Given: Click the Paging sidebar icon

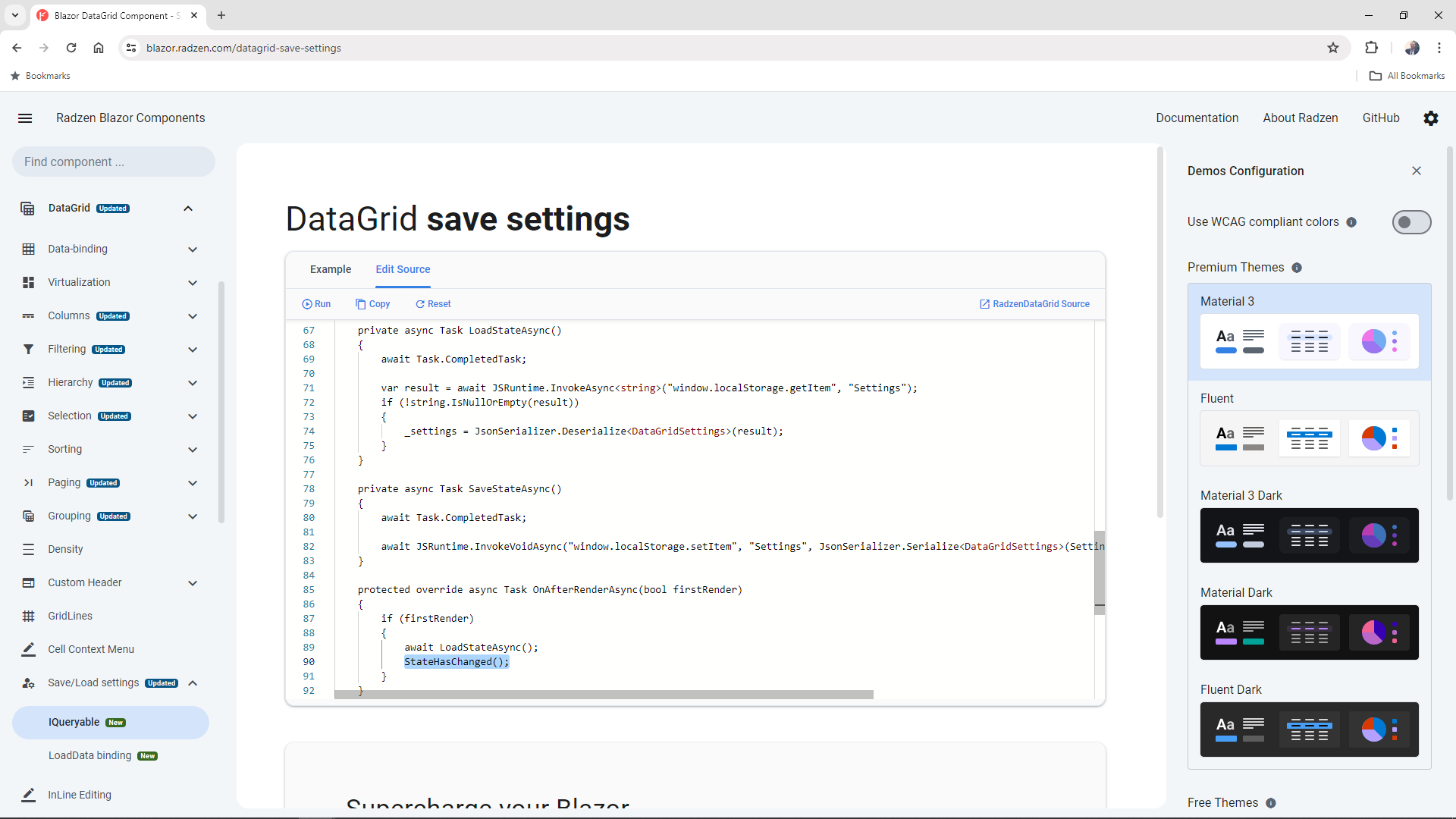Looking at the screenshot, I should coord(28,482).
